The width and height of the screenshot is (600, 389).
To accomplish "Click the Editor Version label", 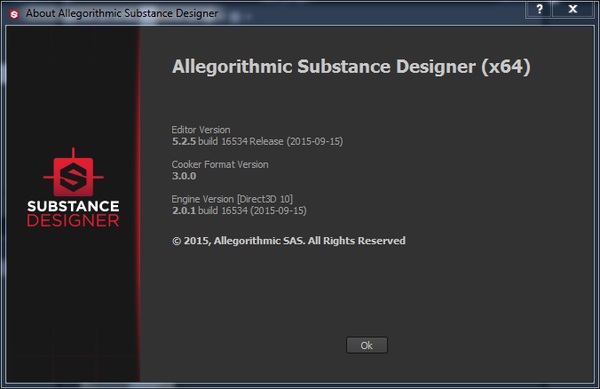I will click(201, 130).
